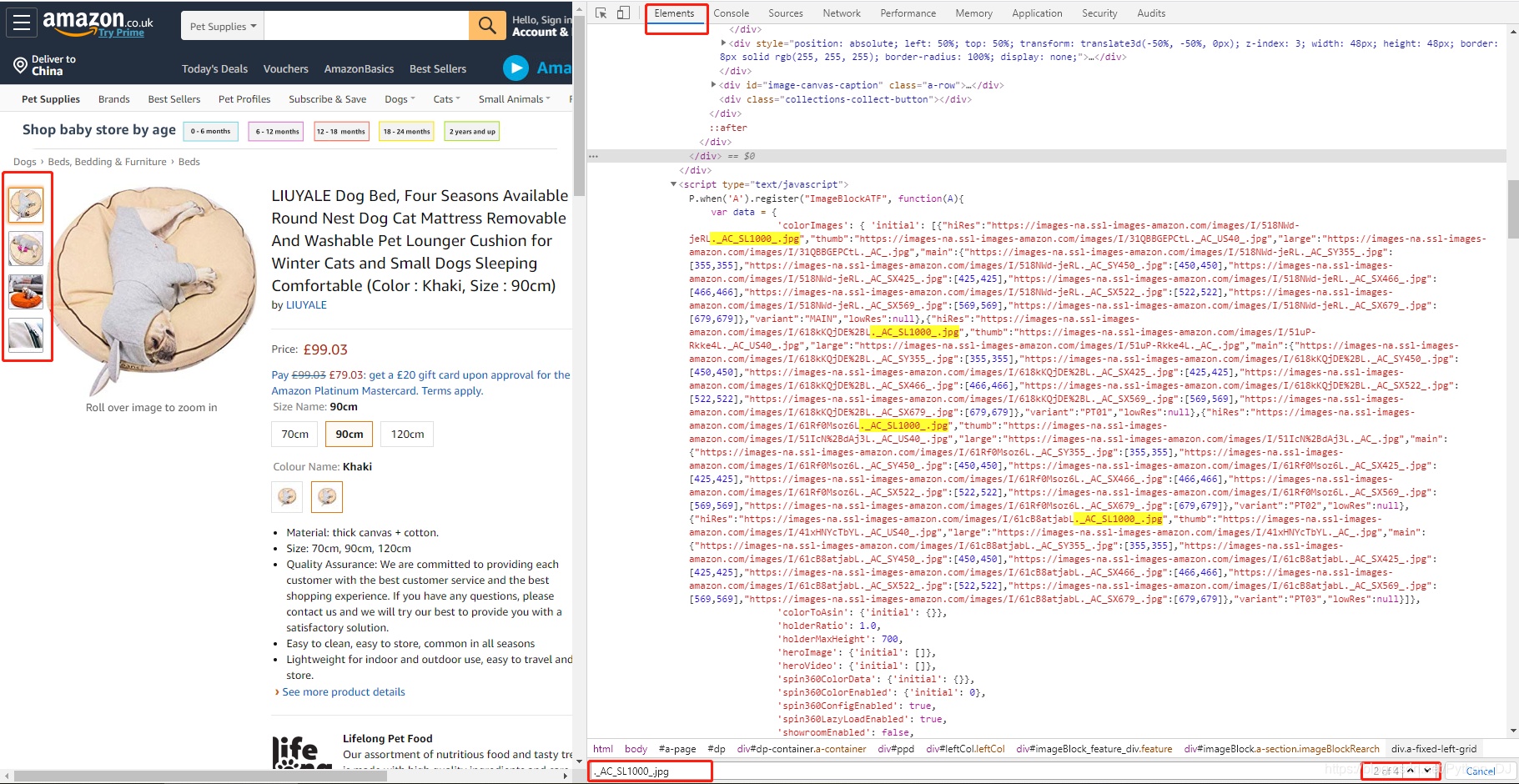Open Today's Deals link
The height and width of the screenshot is (784, 1519).
coord(214,69)
